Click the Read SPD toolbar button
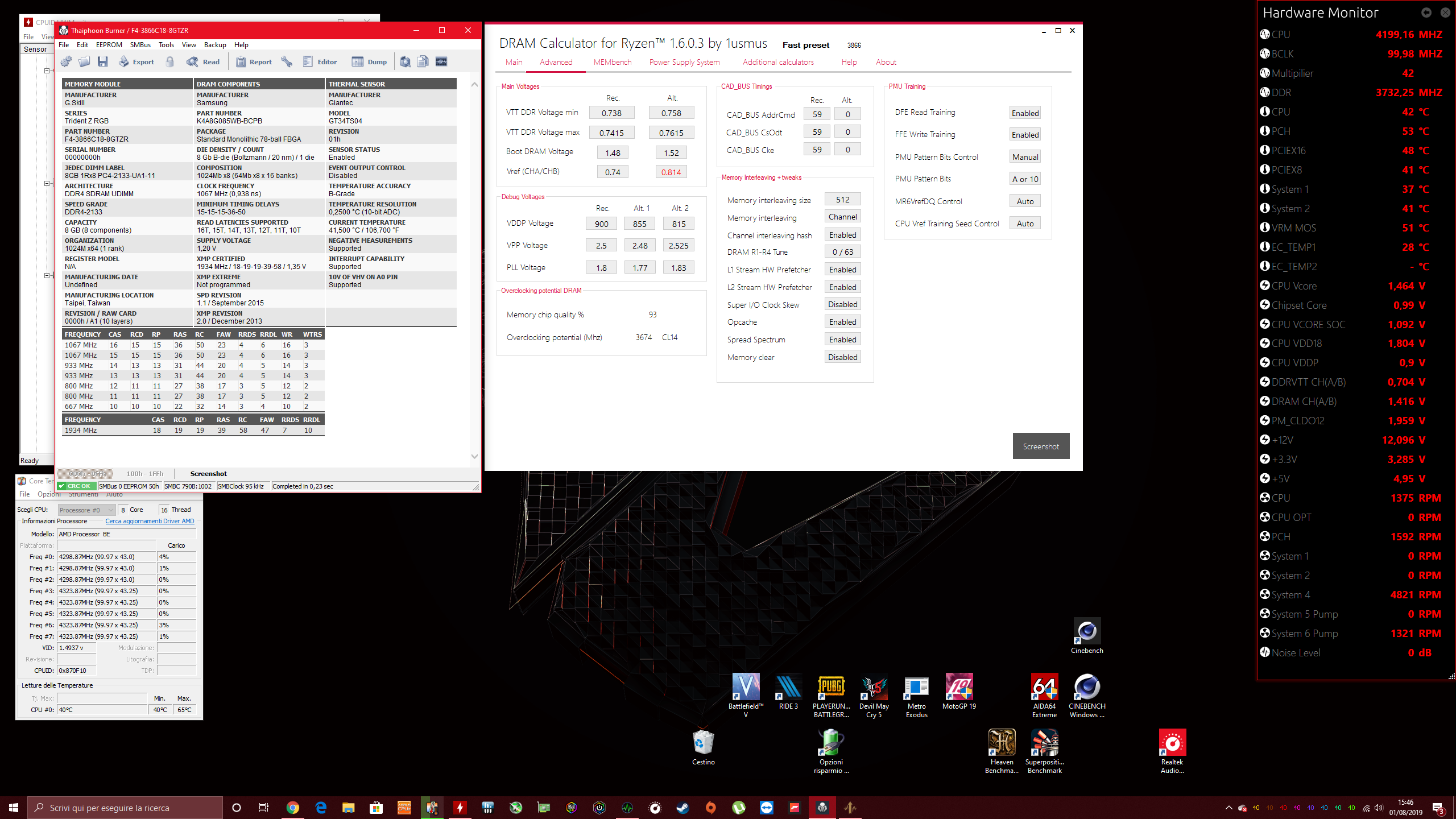 [204, 61]
